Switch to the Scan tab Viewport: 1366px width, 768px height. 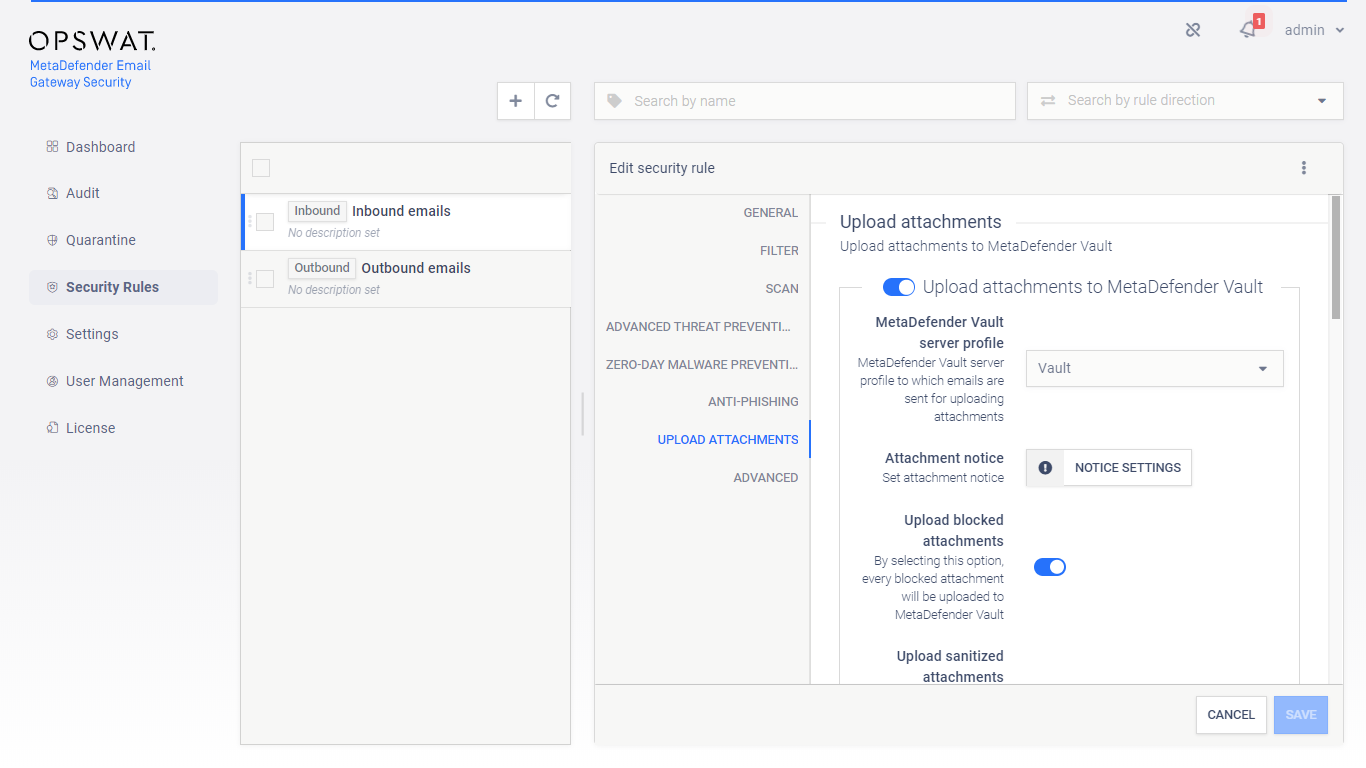pos(782,289)
